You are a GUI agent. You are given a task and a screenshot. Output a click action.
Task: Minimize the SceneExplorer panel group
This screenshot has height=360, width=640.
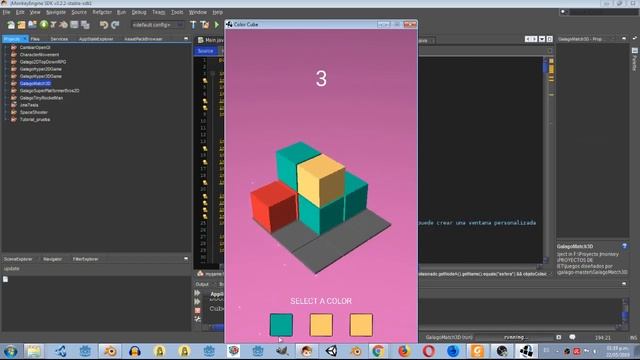186,259
